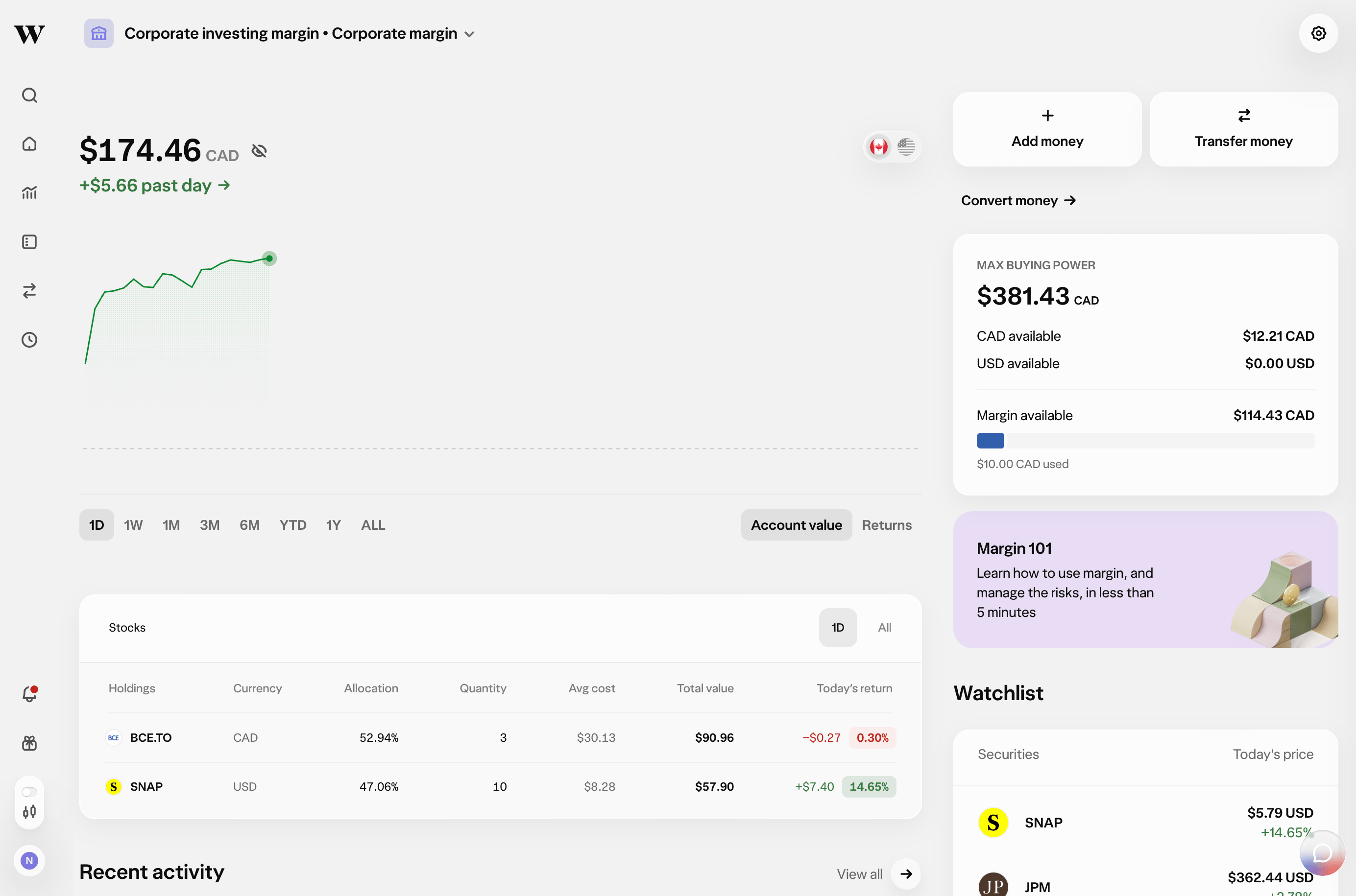Select the 1M chart range
Viewport: 1356px width, 896px height.
pos(171,524)
